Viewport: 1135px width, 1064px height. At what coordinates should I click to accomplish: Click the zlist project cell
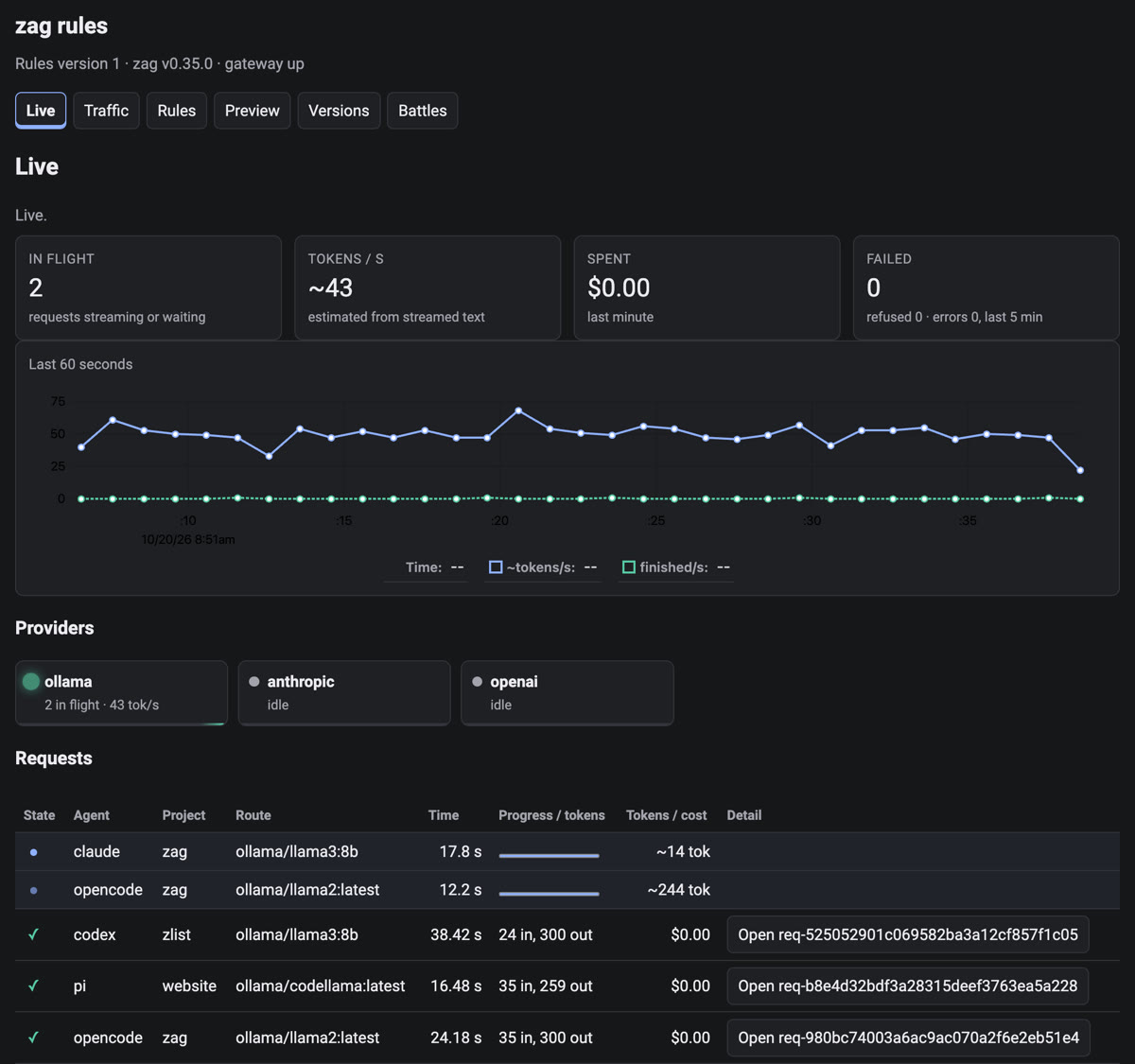(x=177, y=934)
